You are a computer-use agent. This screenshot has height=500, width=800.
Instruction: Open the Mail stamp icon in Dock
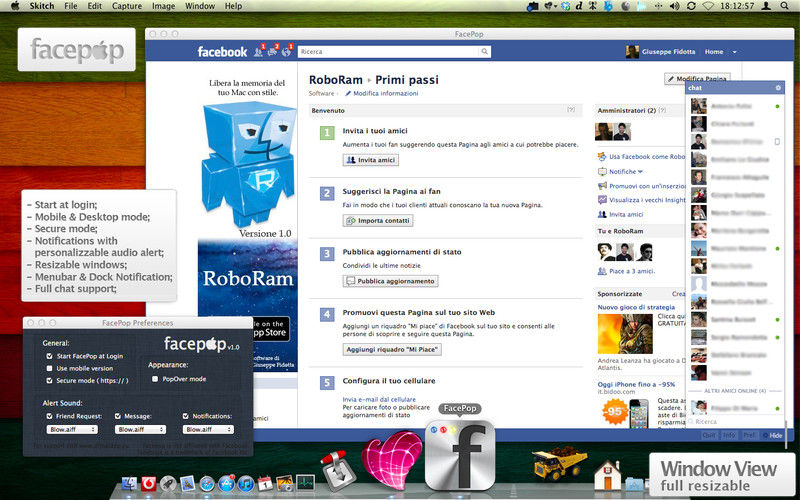[187, 483]
